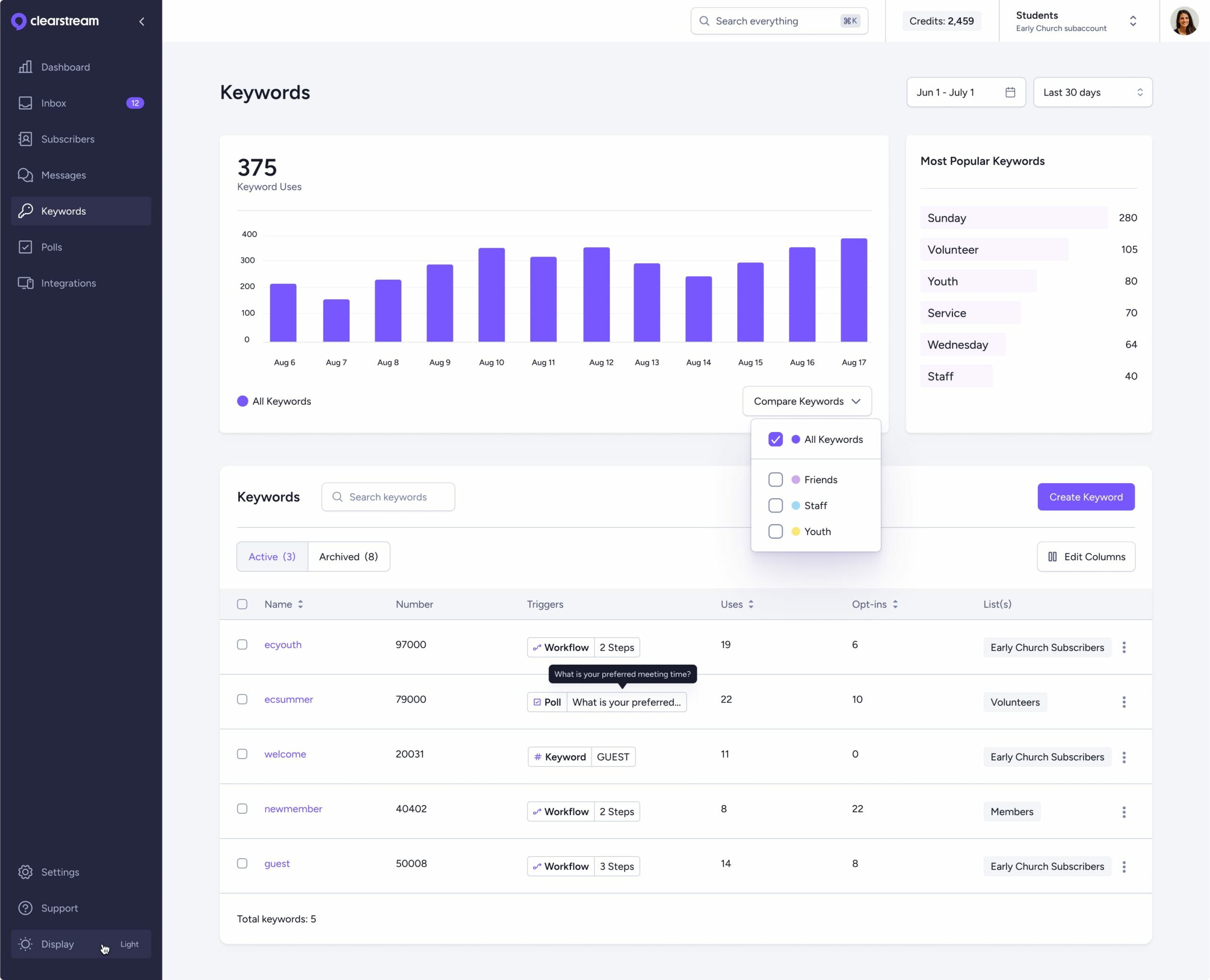Image resolution: width=1210 pixels, height=980 pixels.
Task: Click the Sunday popular keyword bar
Action: click(1014, 218)
